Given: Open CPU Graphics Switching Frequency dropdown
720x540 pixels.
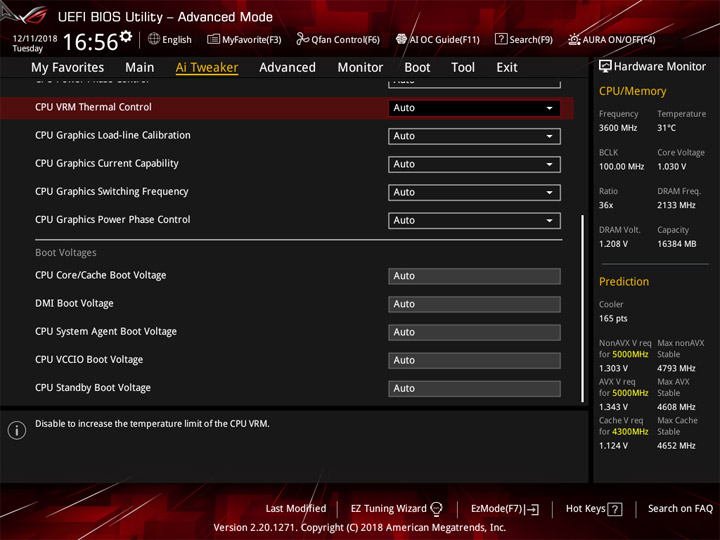Looking at the screenshot, I should [x=474, y=192].
